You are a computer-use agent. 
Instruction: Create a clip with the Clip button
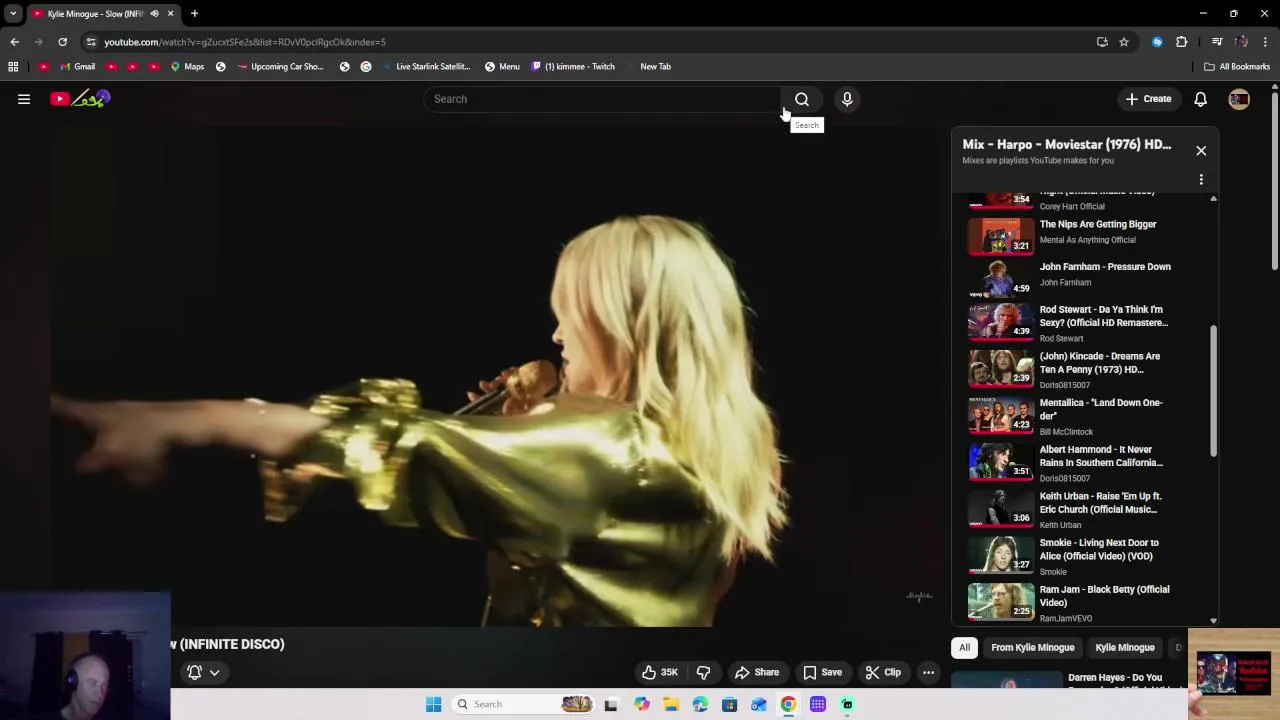[883, 672]
